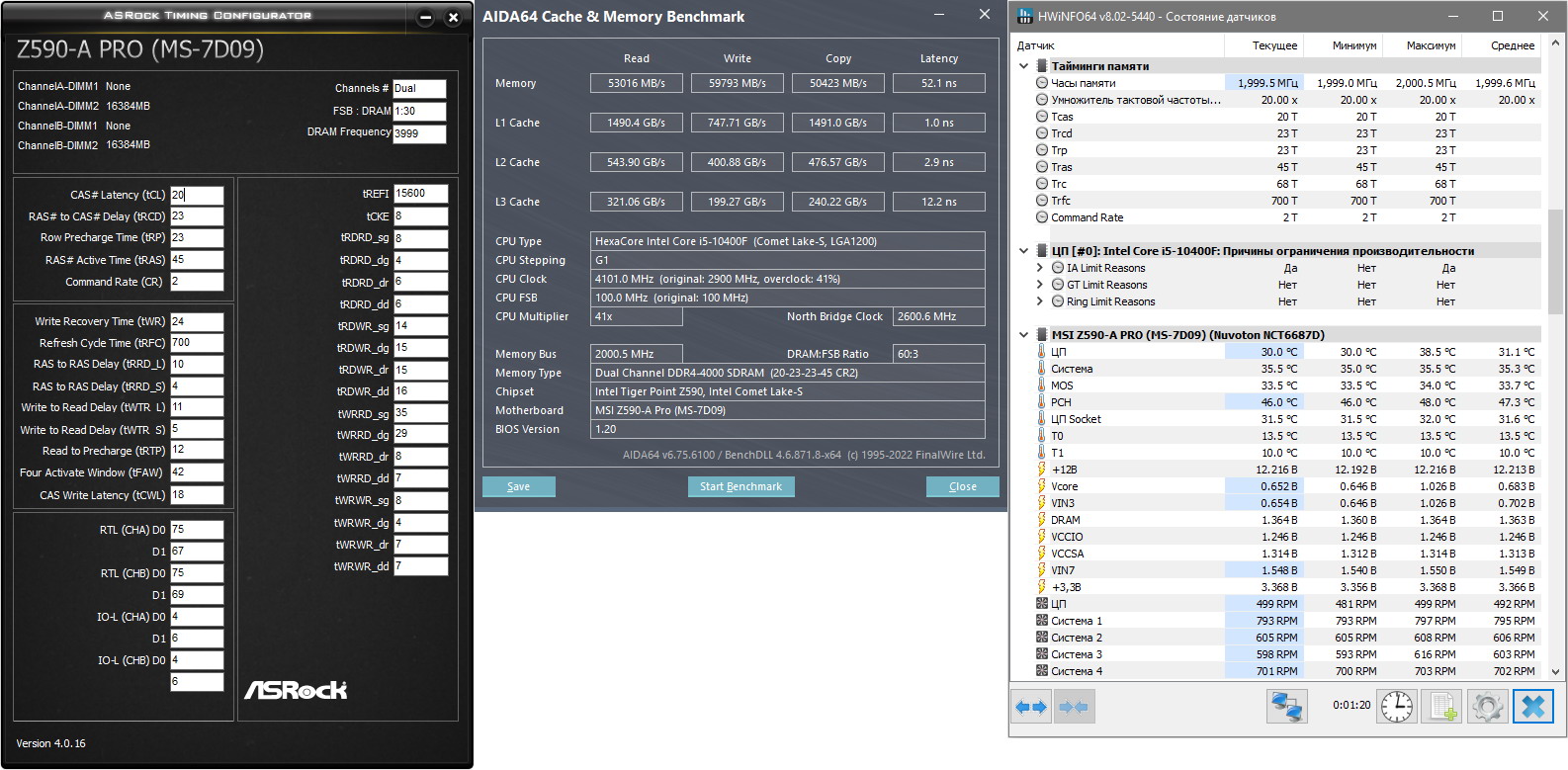Viewport: 1568px width, 770px height.
Task: Click the clock icon of the Tcas row
Action: (x=1042, y=117)
